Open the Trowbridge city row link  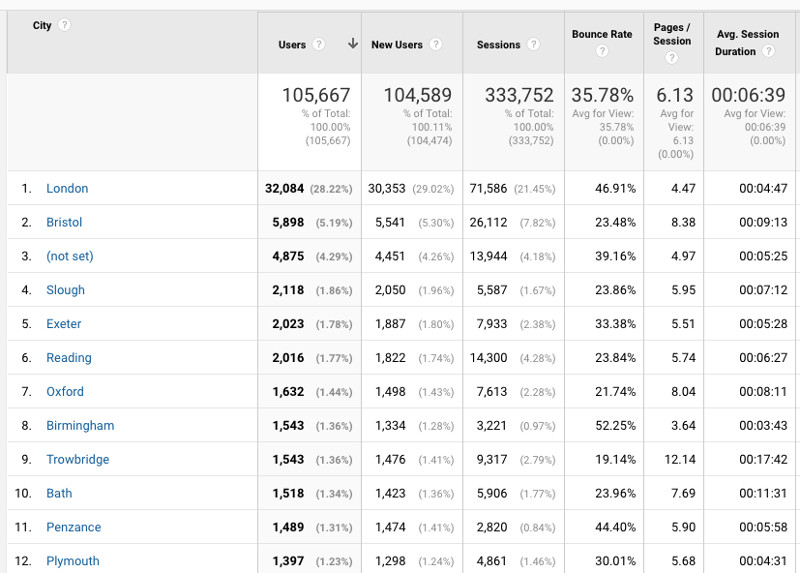coord(78,459)
